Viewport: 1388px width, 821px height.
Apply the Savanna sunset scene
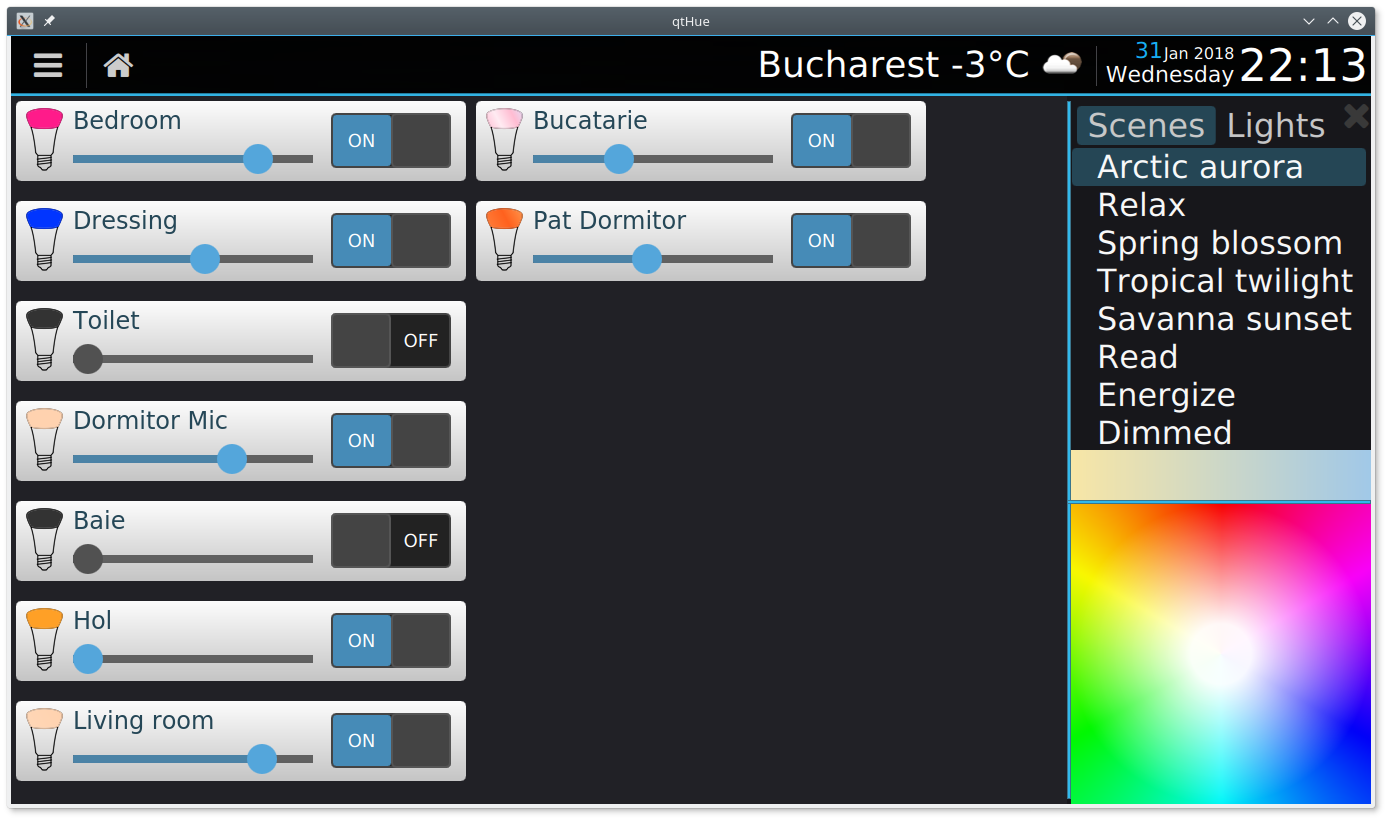pos(1224,319)
